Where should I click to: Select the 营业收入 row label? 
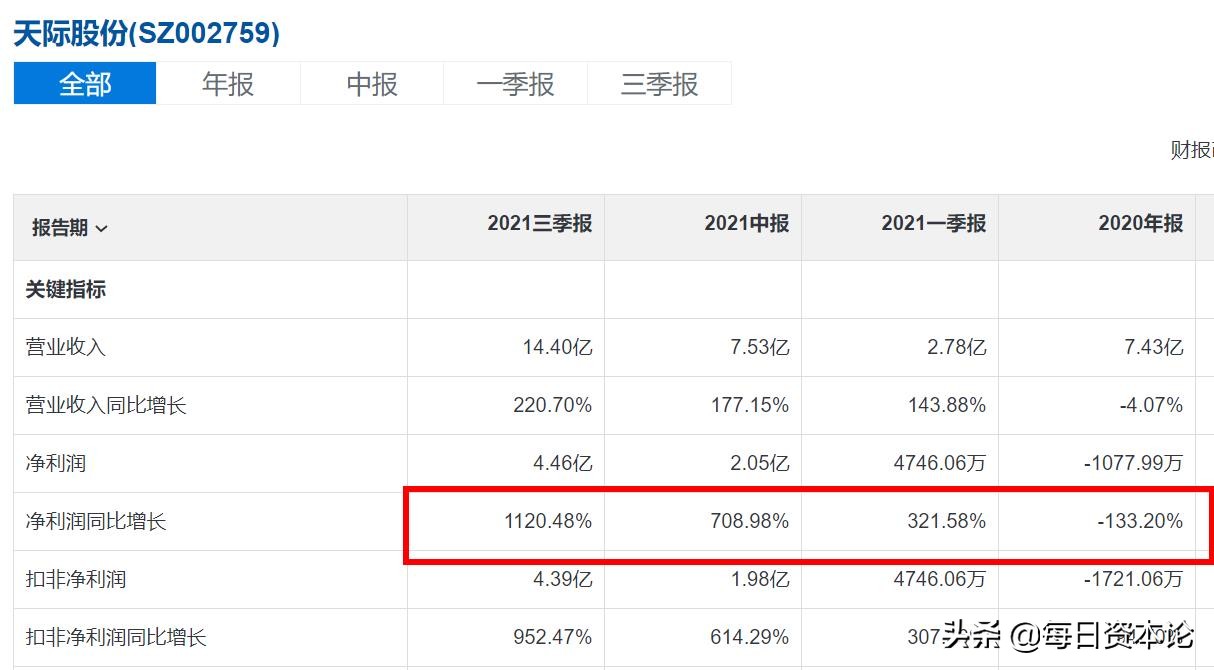click(x=63, y=346)
